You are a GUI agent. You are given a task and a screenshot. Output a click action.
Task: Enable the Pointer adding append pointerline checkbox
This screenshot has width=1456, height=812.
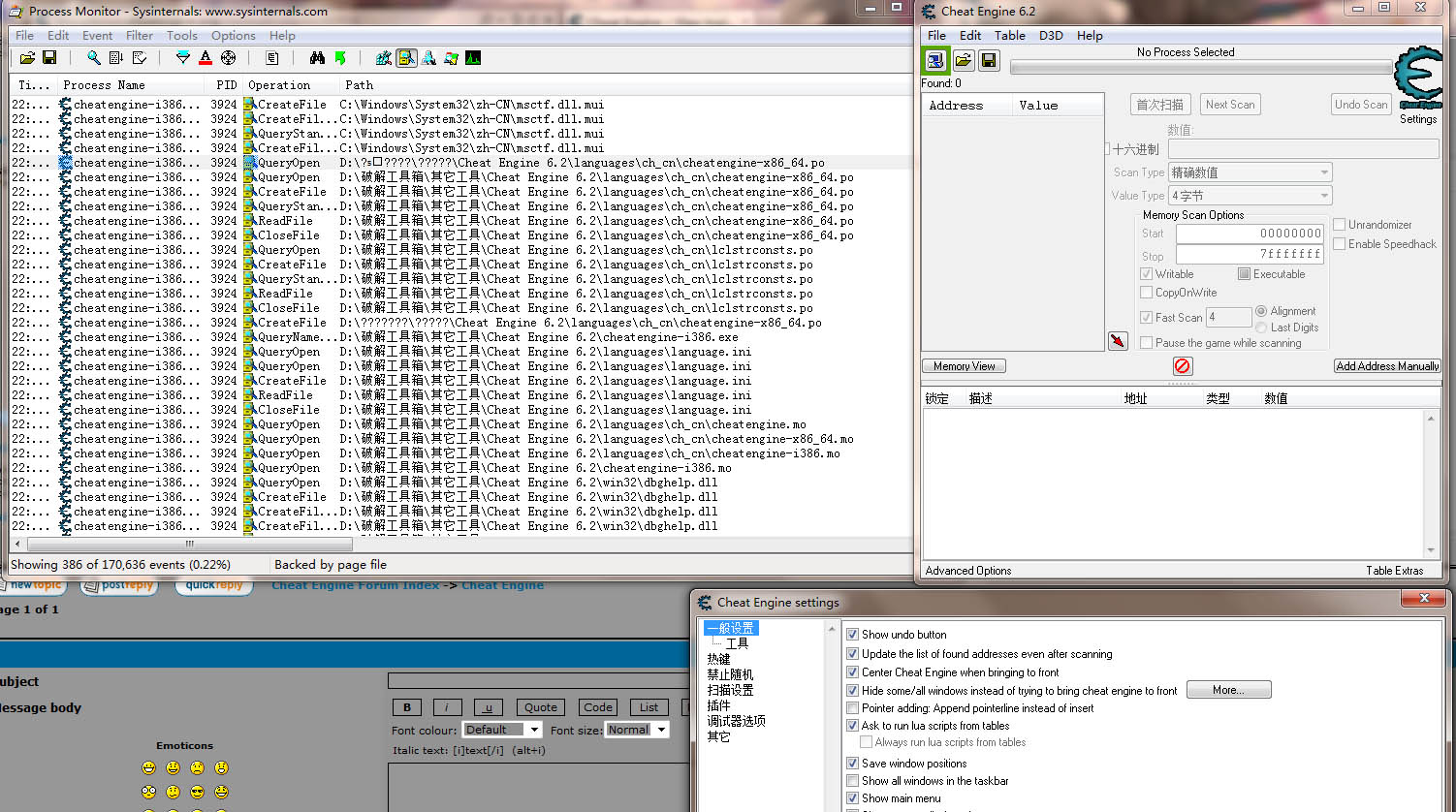point(853,708)
